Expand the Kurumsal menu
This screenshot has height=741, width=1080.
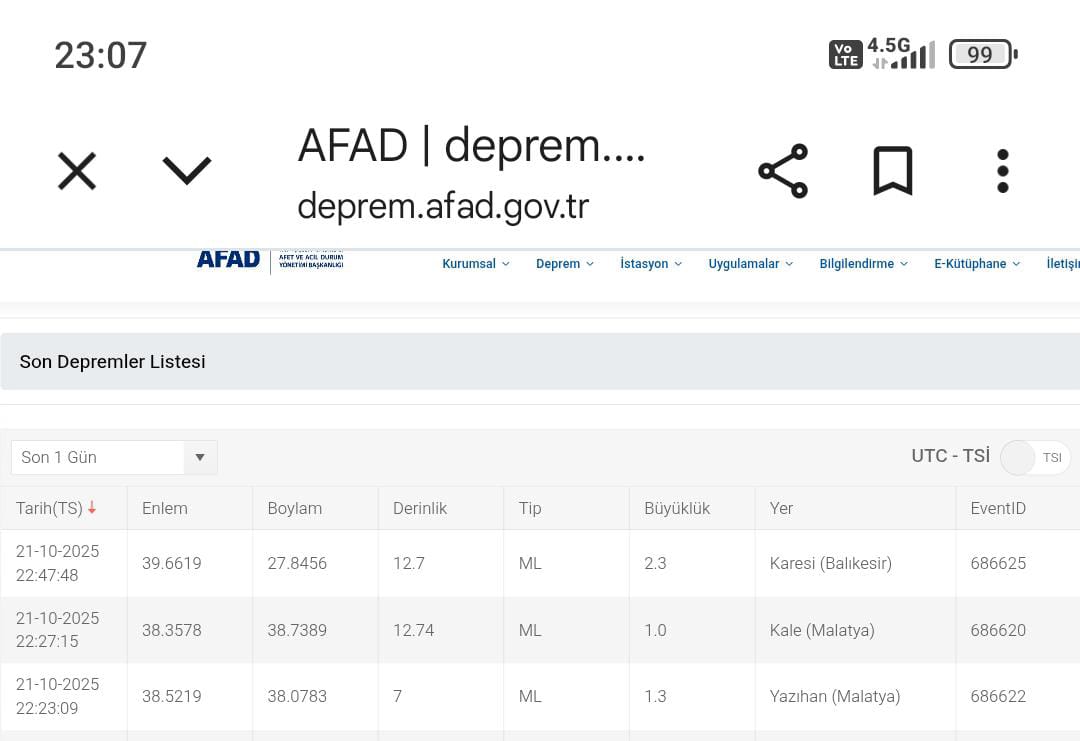(x=475, y=264)
